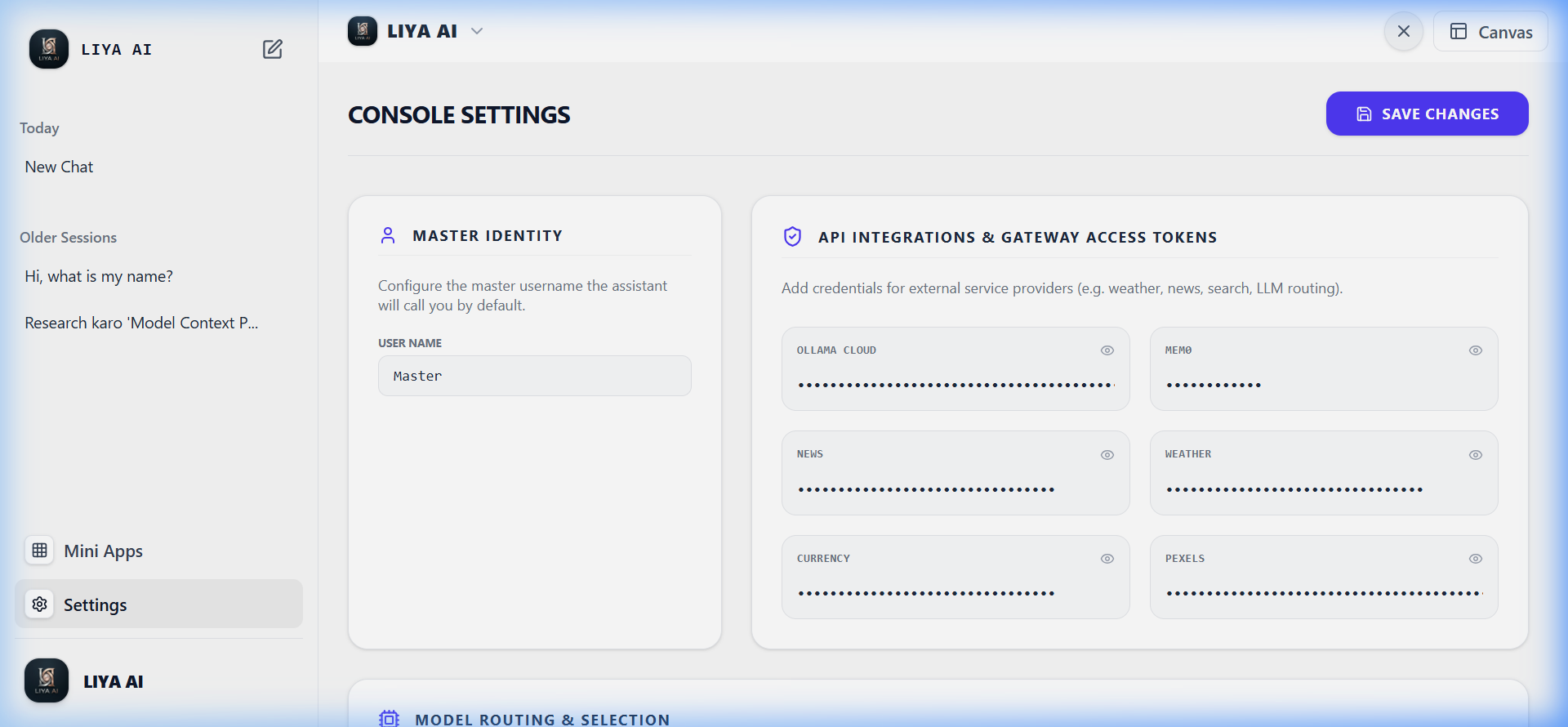1568x727 pixels.
Task: Show the News API key
Action: [1107, 455]
